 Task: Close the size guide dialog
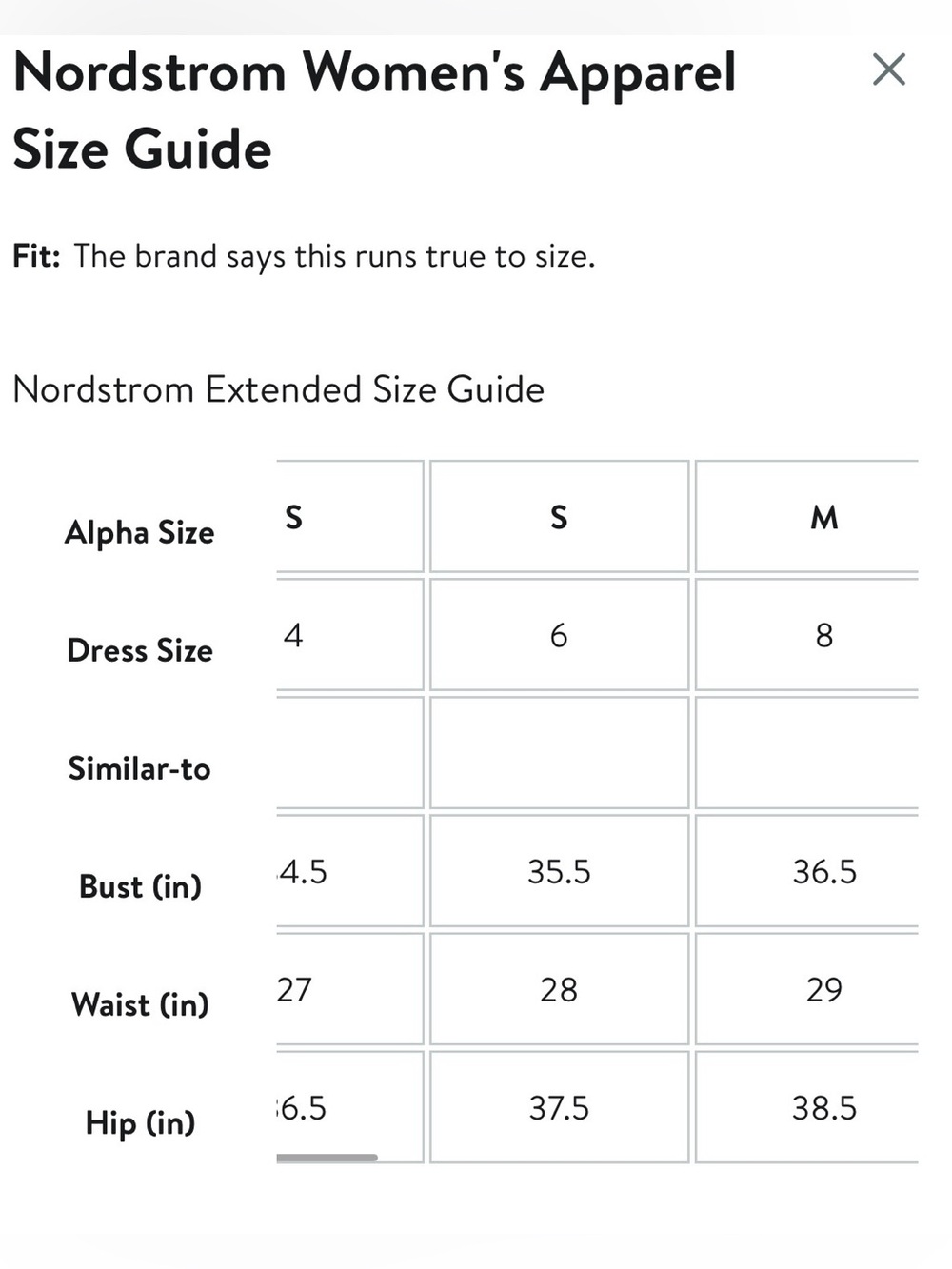click(888, 69)
